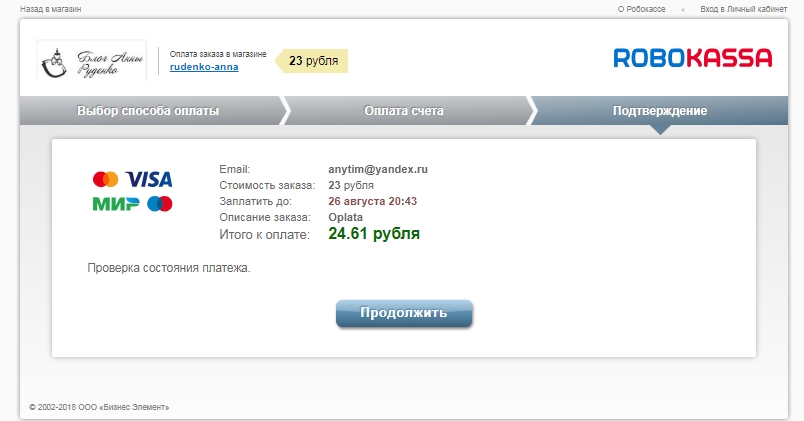Click the Maestro card logo
Screen dimensions: 804x421
(x=160, y=204)
